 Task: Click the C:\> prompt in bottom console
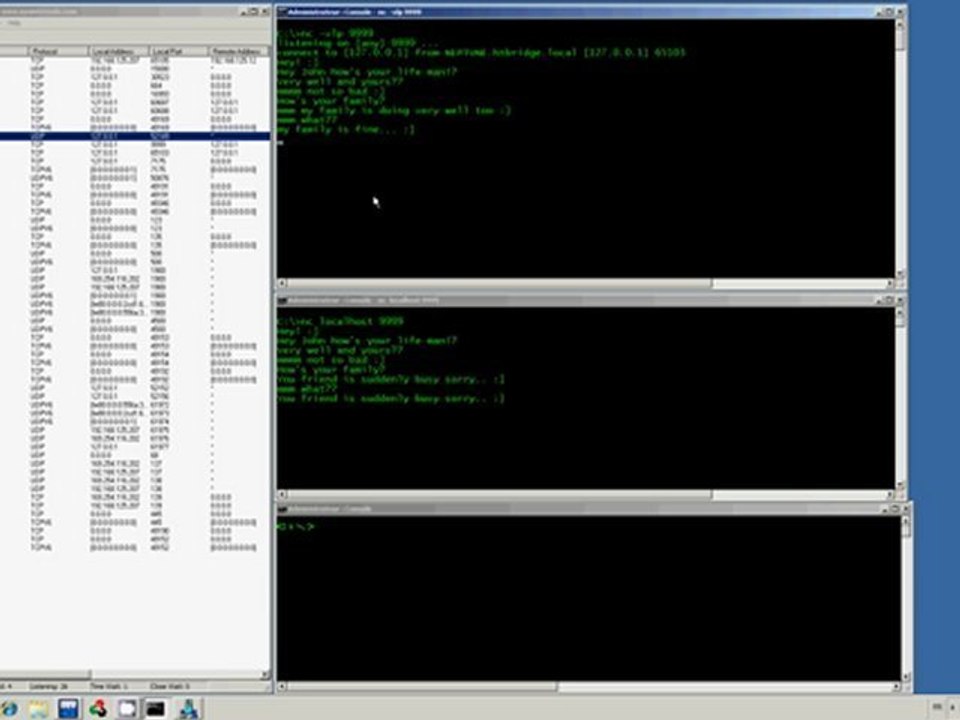[x=296, y=527]
